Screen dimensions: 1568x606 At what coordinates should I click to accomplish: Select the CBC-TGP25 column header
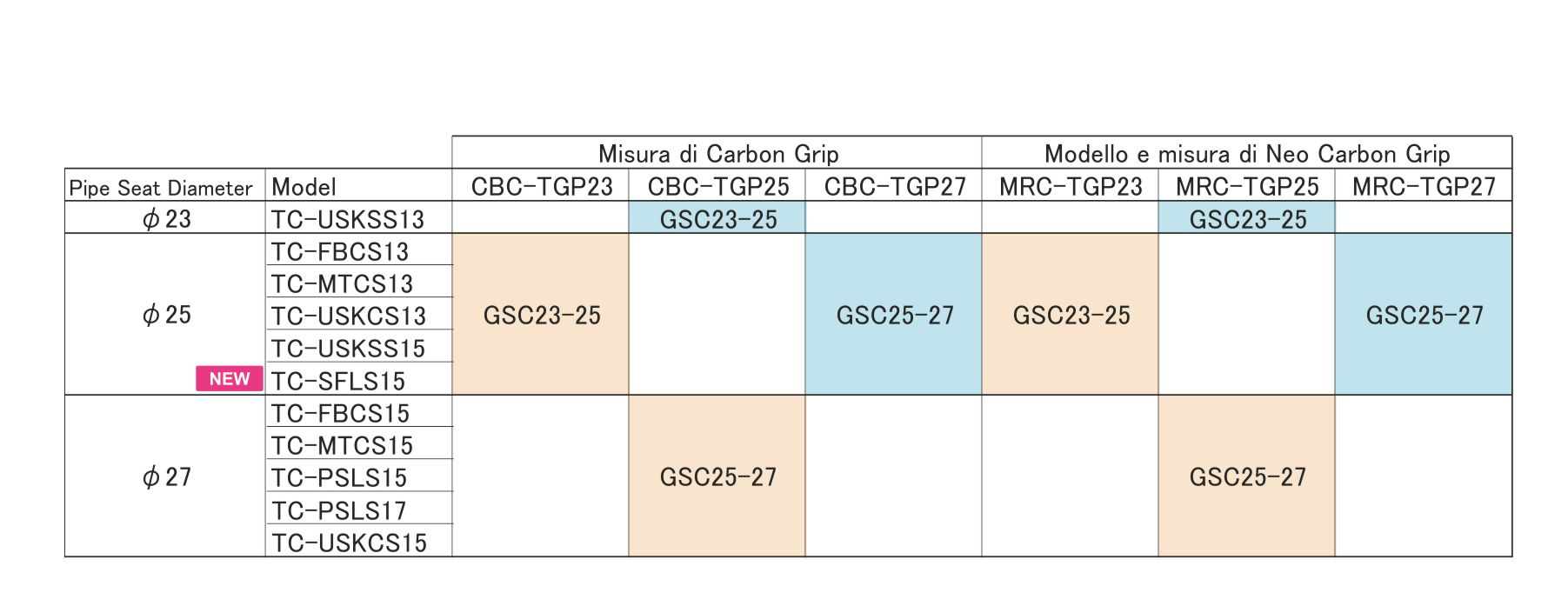[717, 186]
